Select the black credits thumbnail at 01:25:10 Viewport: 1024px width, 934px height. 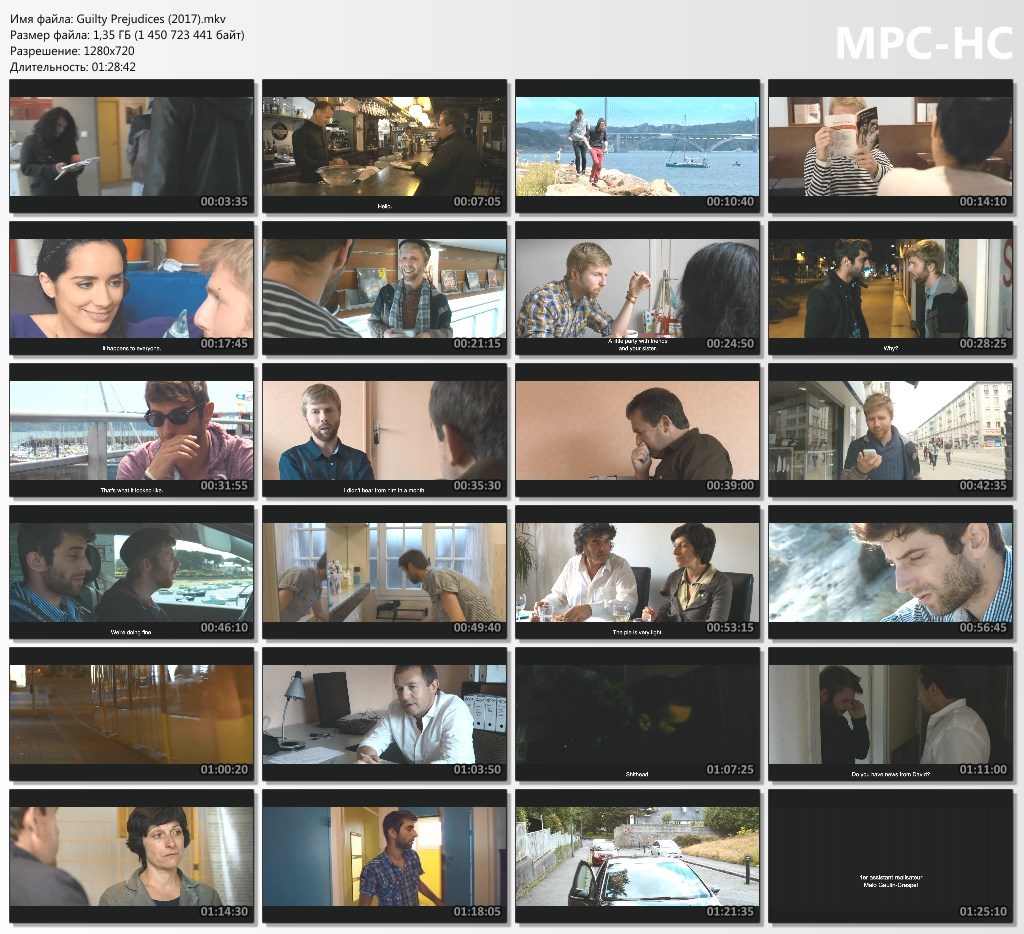(x=890, y=856)
